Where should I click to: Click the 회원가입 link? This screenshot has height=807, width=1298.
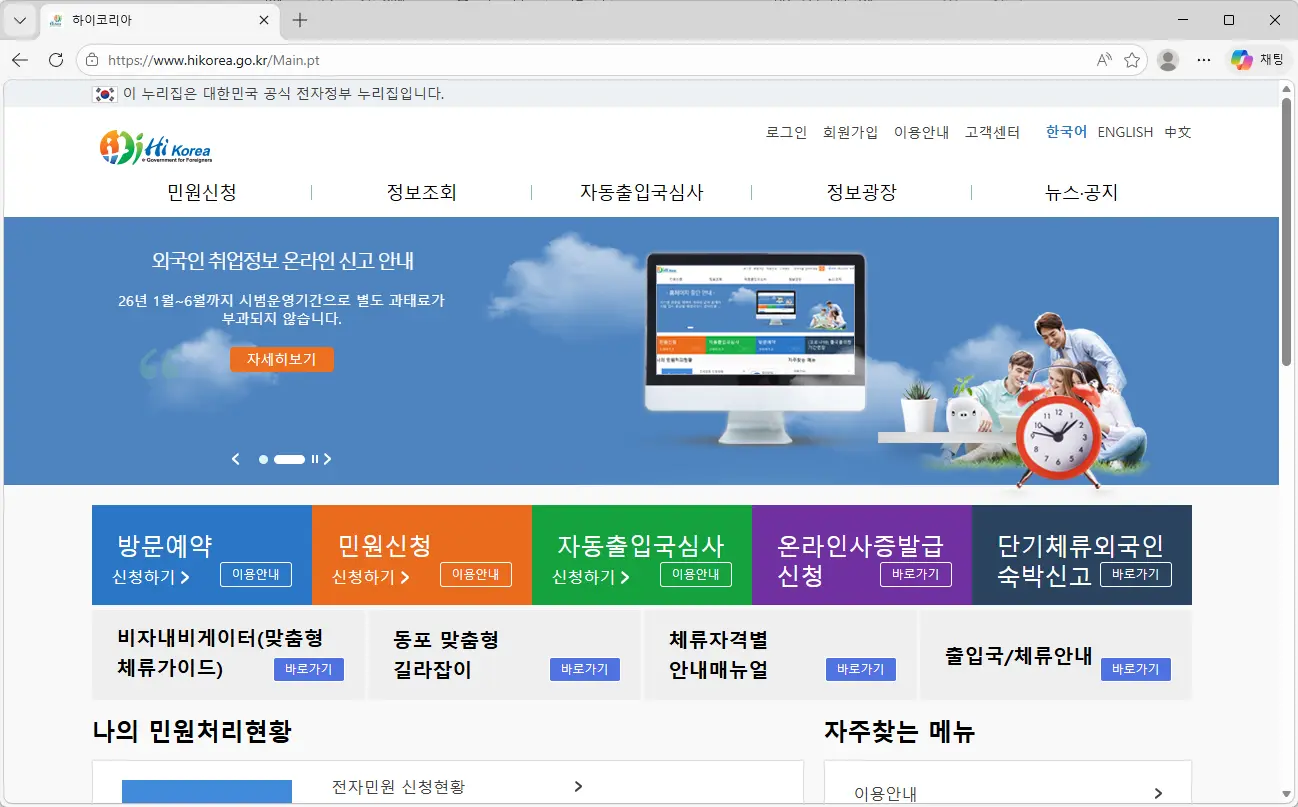(x=850, y=132)
